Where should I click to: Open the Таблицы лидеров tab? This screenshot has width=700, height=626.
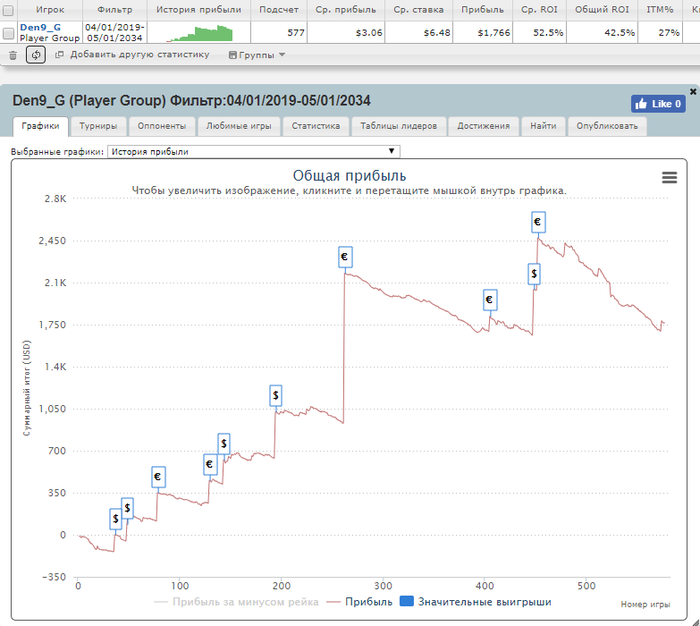coord(398,126)
